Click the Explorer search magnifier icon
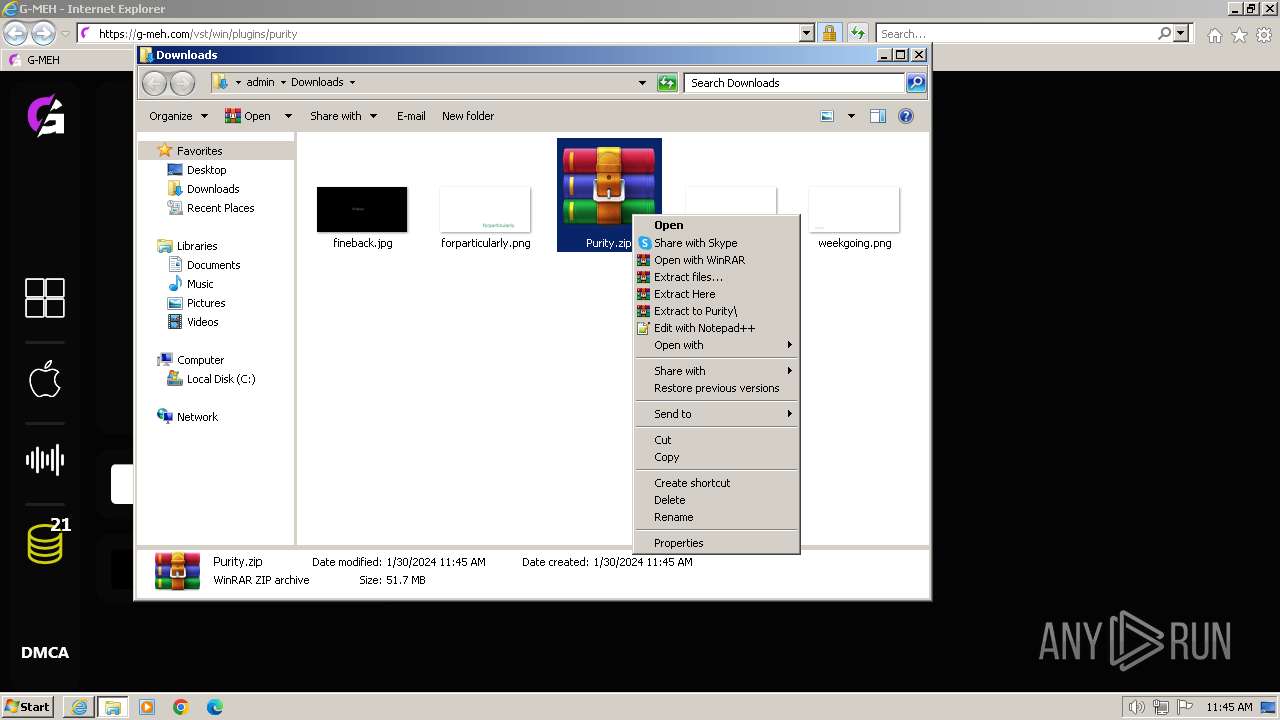This screenshot has height=720, width=1280. click(x=916, y=83)
